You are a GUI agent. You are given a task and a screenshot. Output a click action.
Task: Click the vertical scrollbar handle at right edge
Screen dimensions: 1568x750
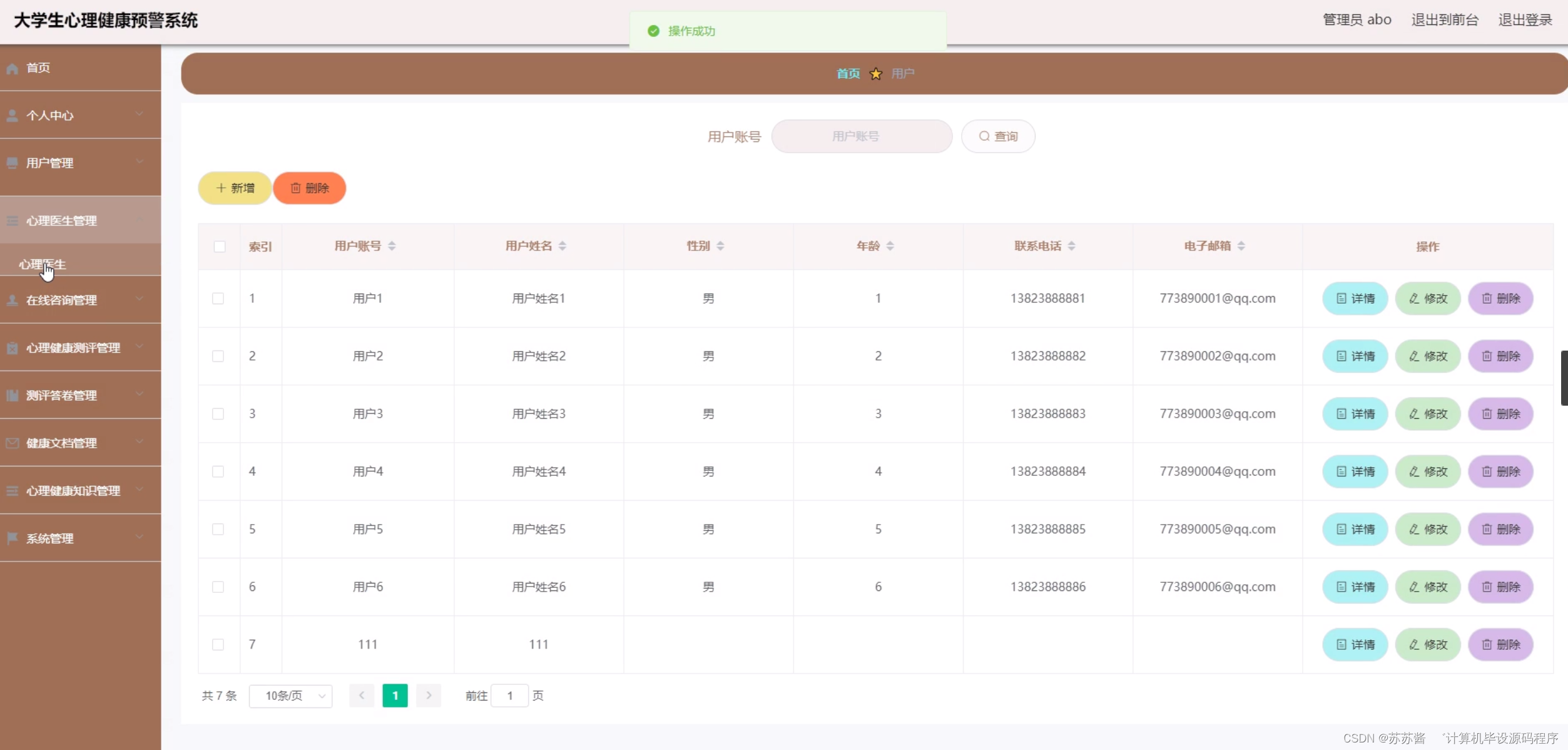click(1564, 378)
